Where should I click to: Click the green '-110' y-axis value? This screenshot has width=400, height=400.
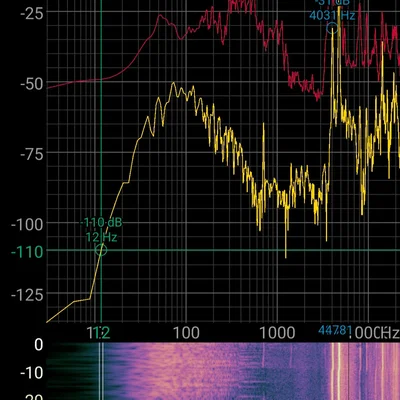click(27, 252)
